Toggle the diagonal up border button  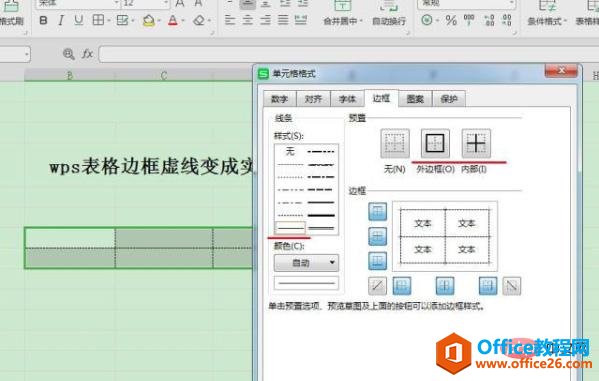click(x=377, y=286)
